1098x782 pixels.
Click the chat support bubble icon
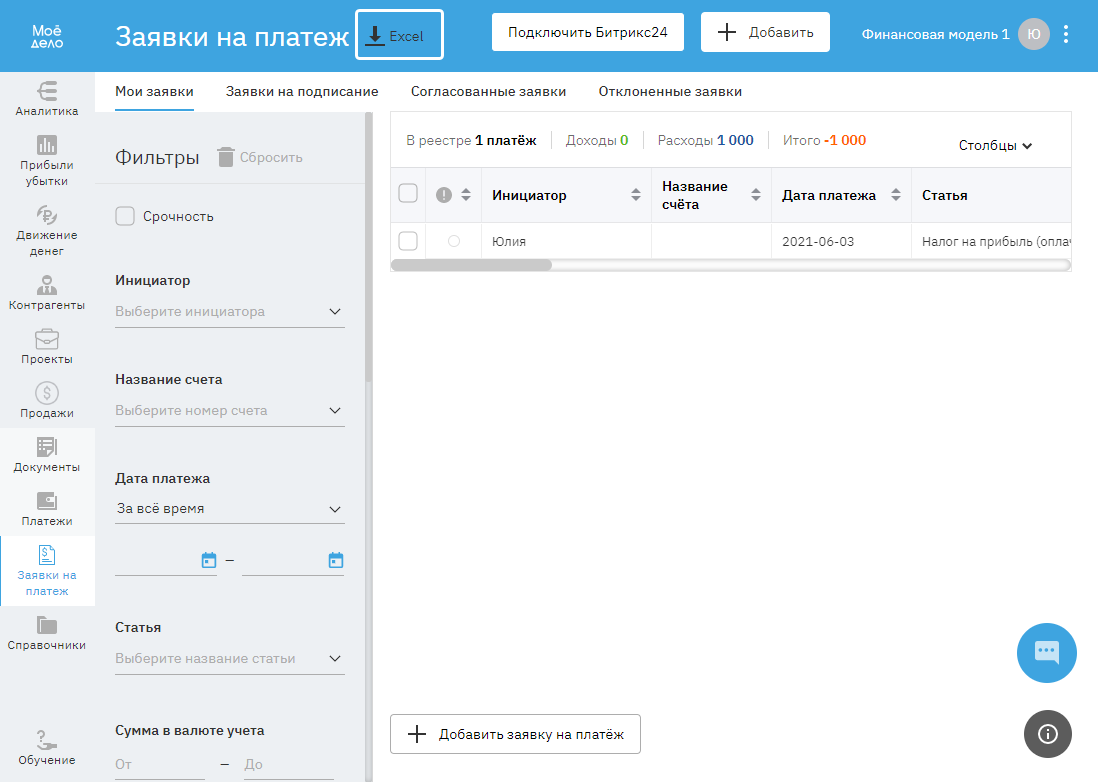[1046, 652]
